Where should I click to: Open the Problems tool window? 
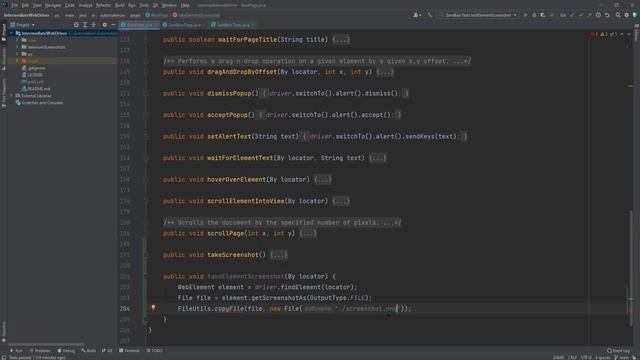40,351
